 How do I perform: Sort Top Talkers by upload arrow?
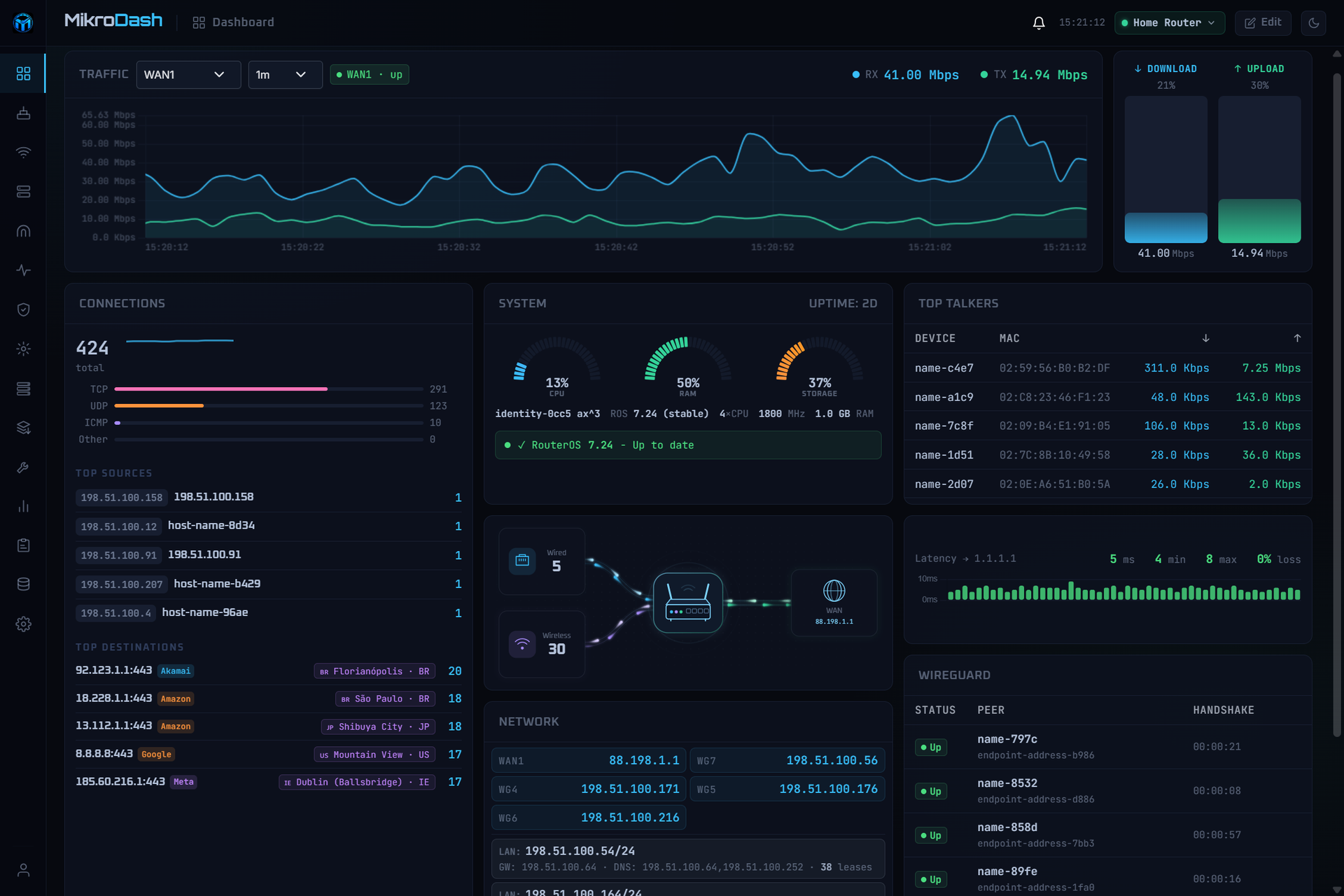[x=1297, y=338]
